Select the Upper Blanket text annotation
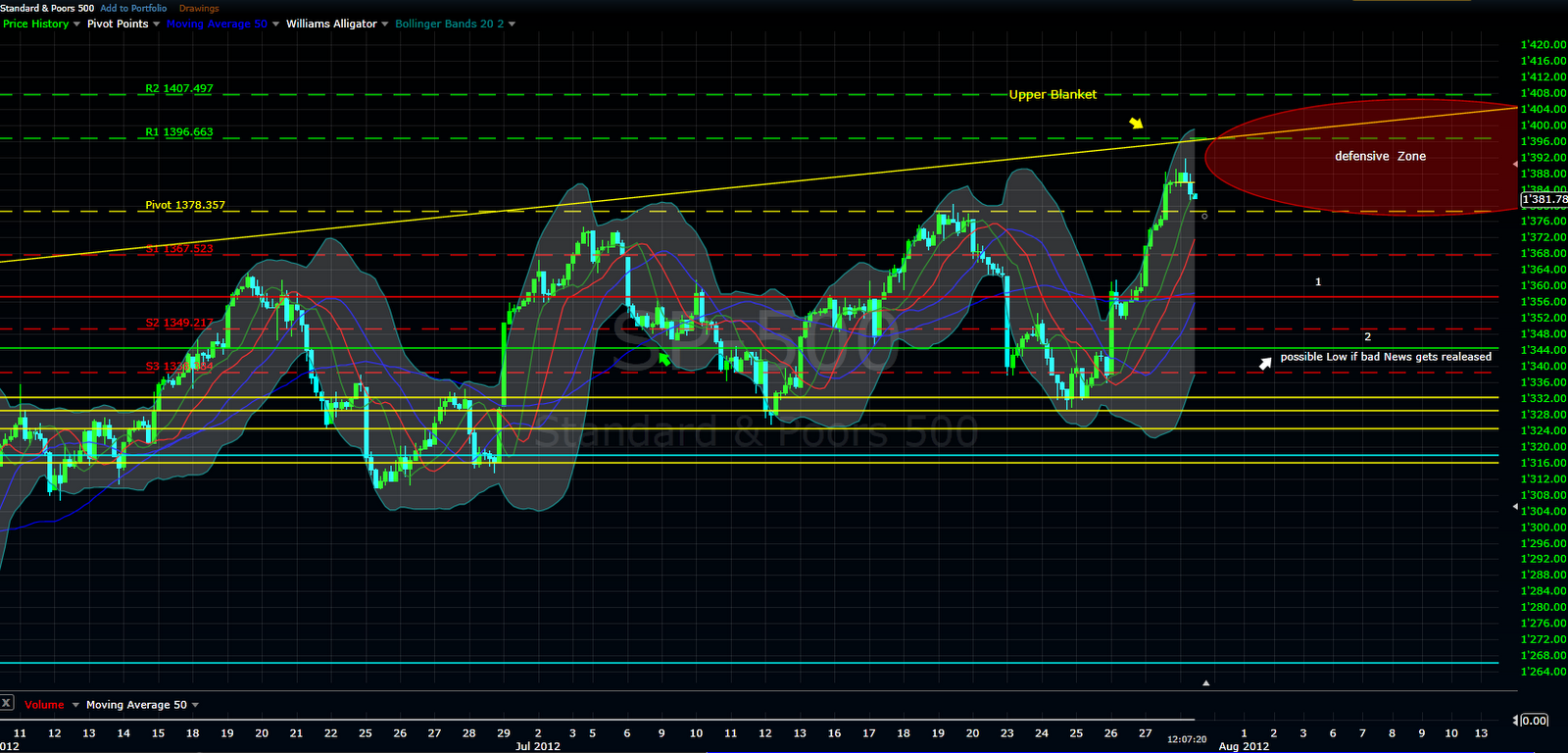The width and height of the screenshot is (1568, 753). pos(1053,94)
